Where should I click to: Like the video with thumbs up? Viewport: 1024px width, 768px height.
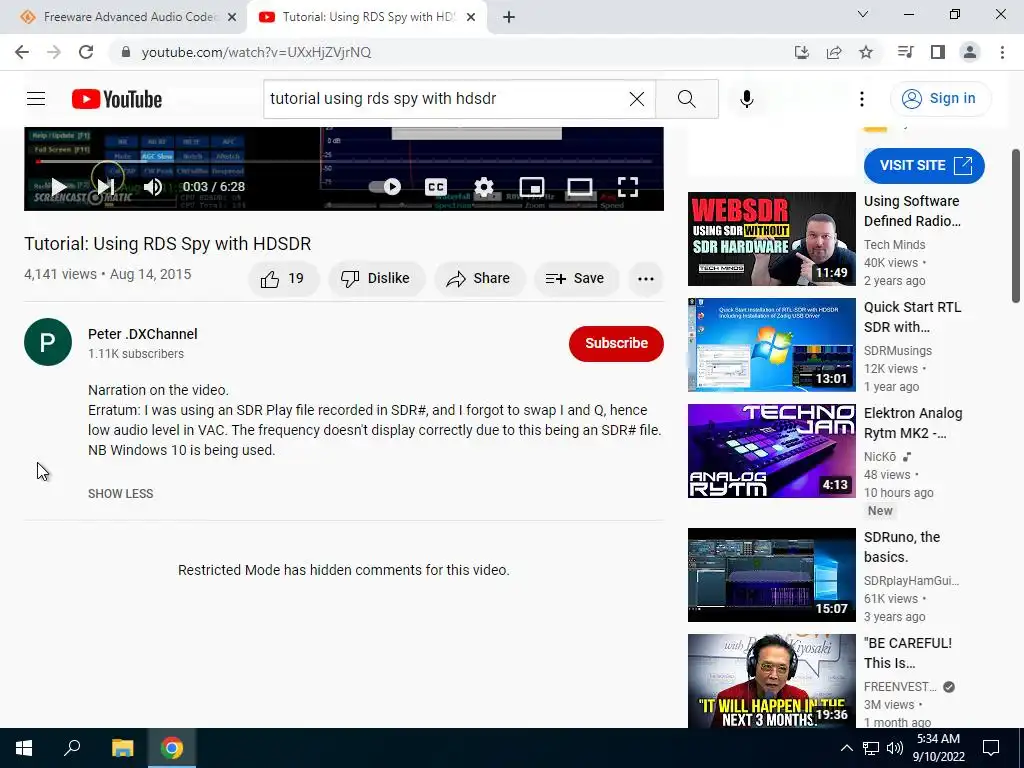click(x=283, y=279)
